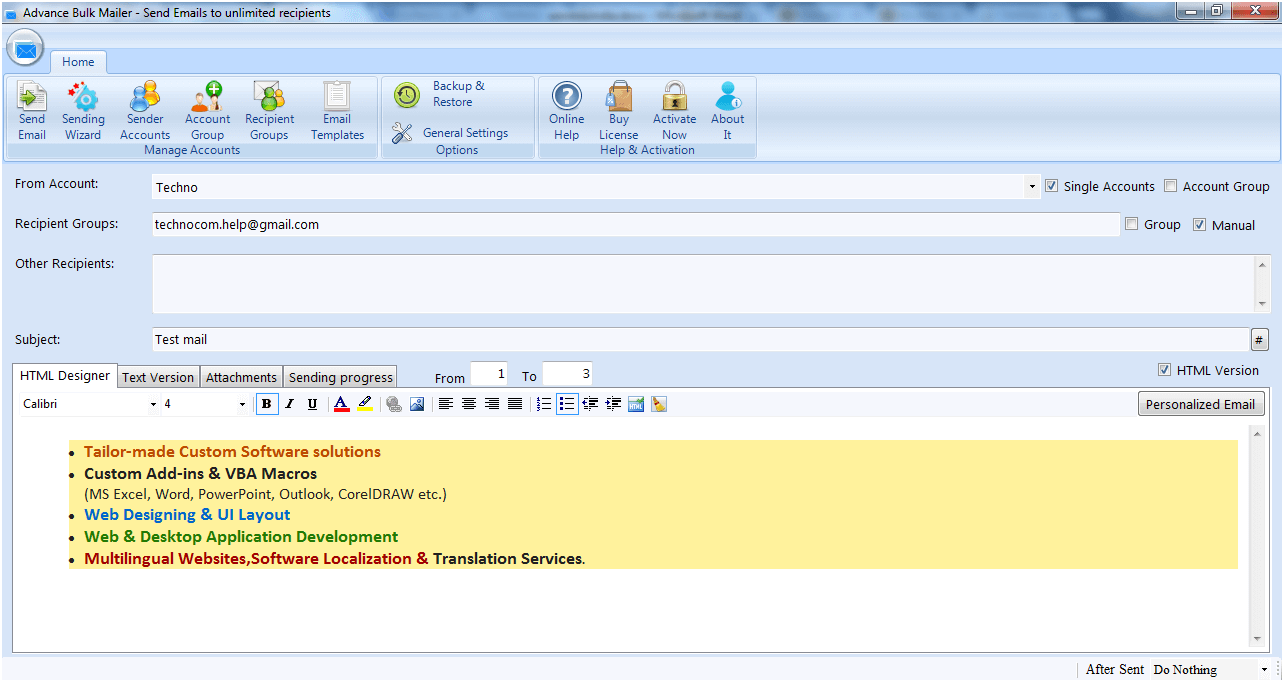Click the # button beside Subject
Screen dimensions: 1284x680
pyautogui.click(x=1259, y=340)
